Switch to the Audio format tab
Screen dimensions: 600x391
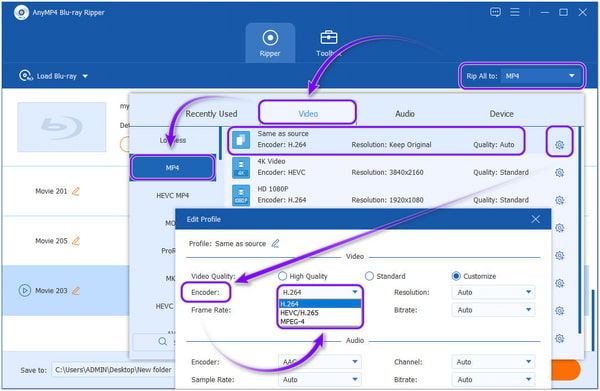click(x=404, y=114)
